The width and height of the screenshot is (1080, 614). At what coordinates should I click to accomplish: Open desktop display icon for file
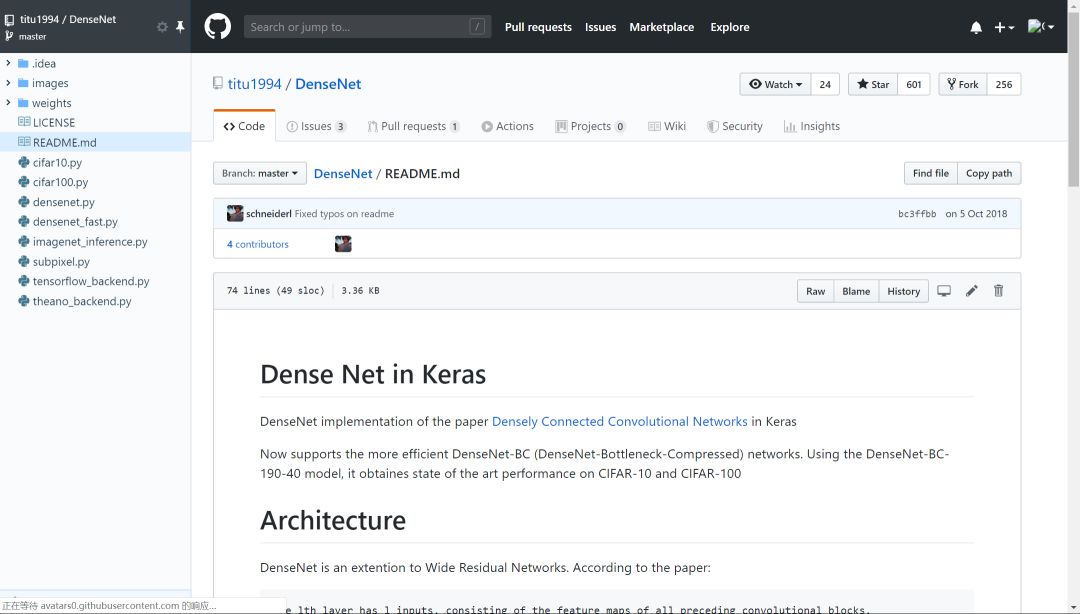[x=943, y=291]
